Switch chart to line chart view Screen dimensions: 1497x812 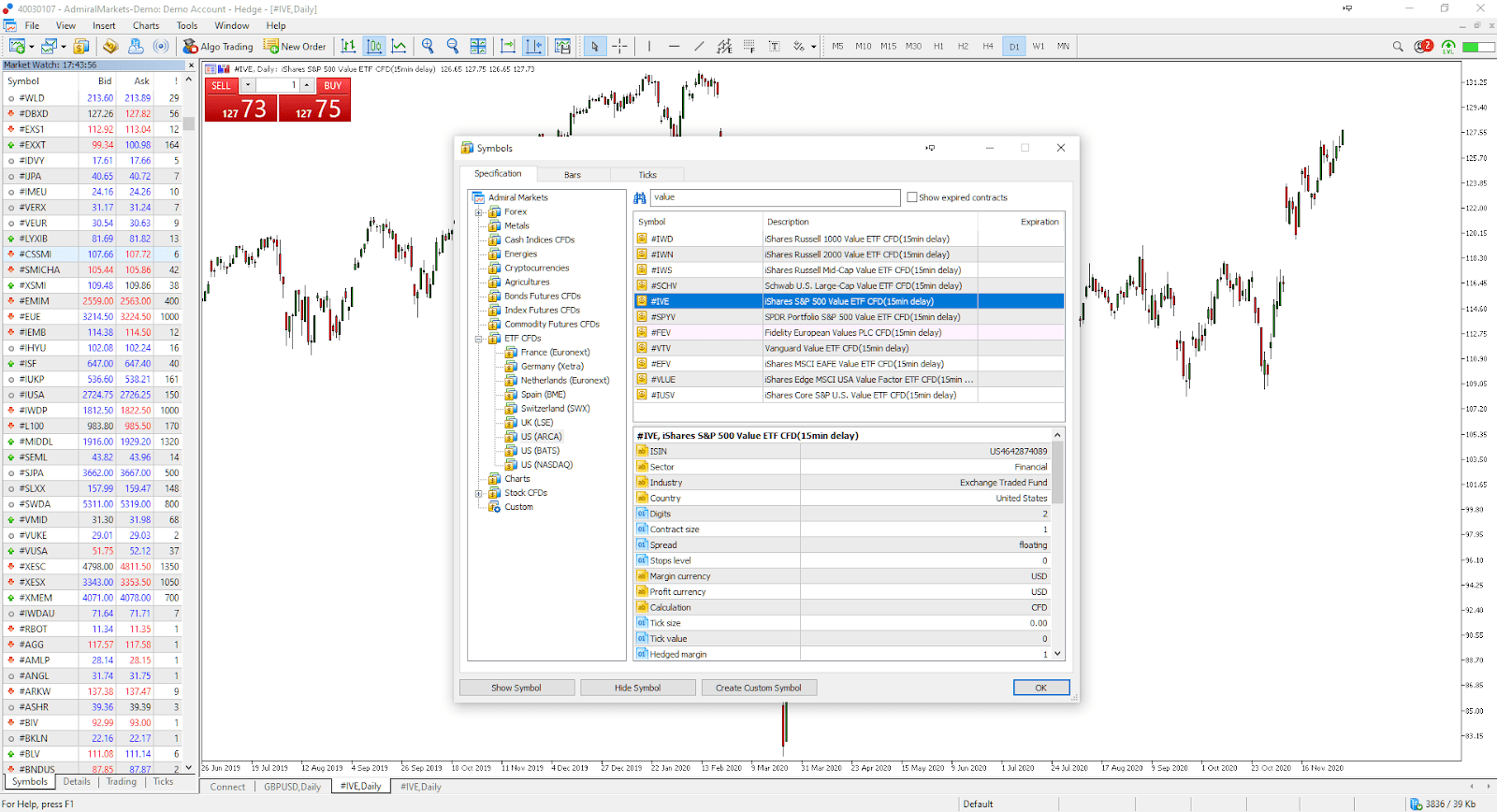(399, 46)
